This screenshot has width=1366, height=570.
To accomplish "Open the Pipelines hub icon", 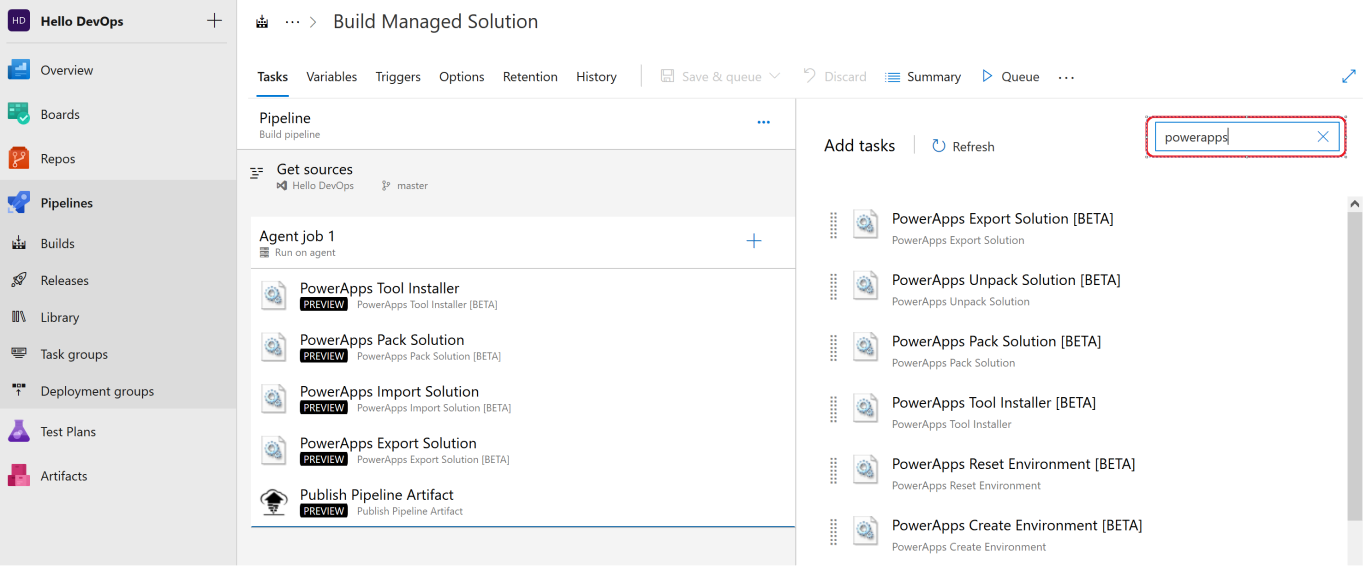I will point(19,202).
